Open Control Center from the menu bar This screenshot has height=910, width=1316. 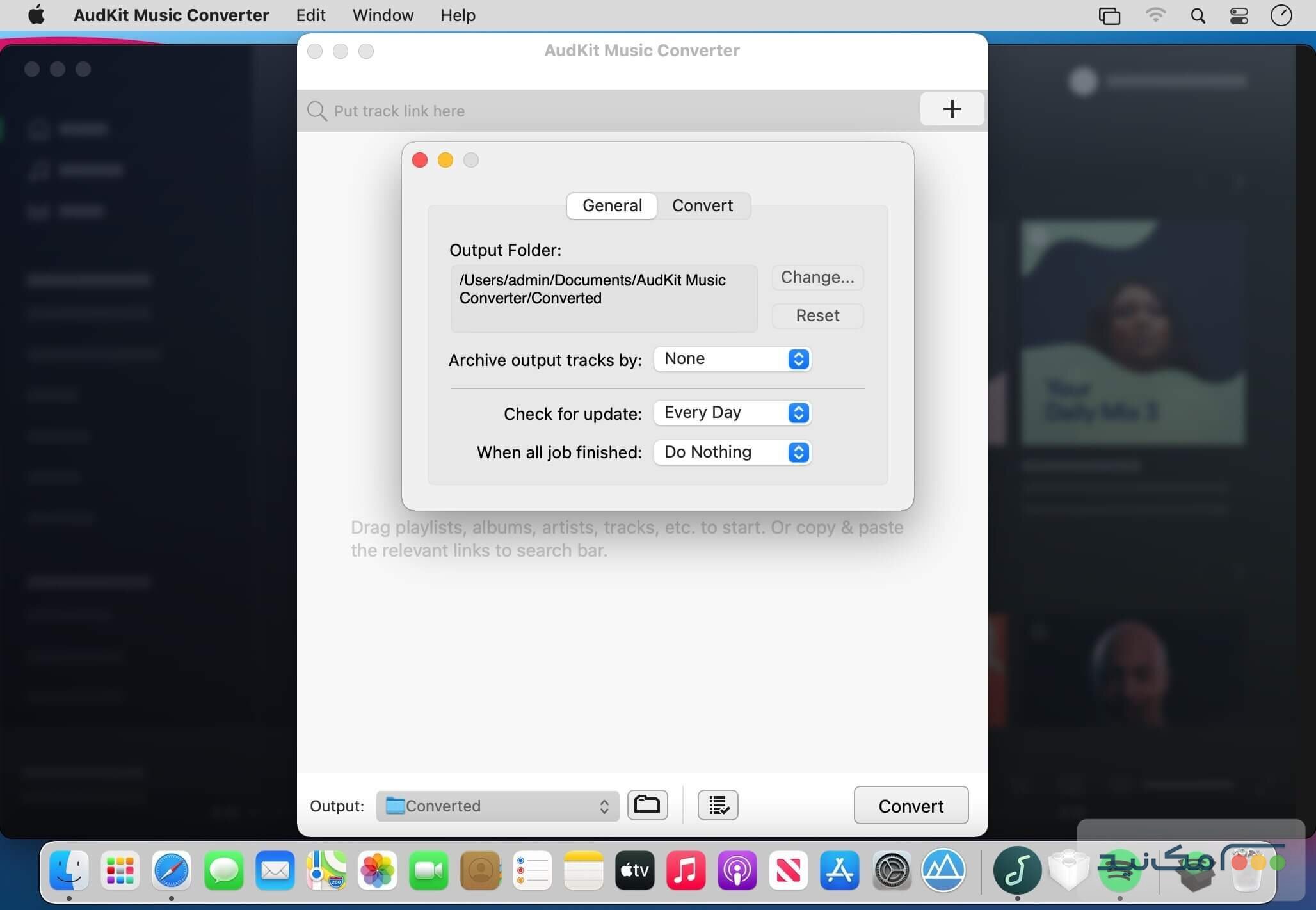(x=1238, y=15)
